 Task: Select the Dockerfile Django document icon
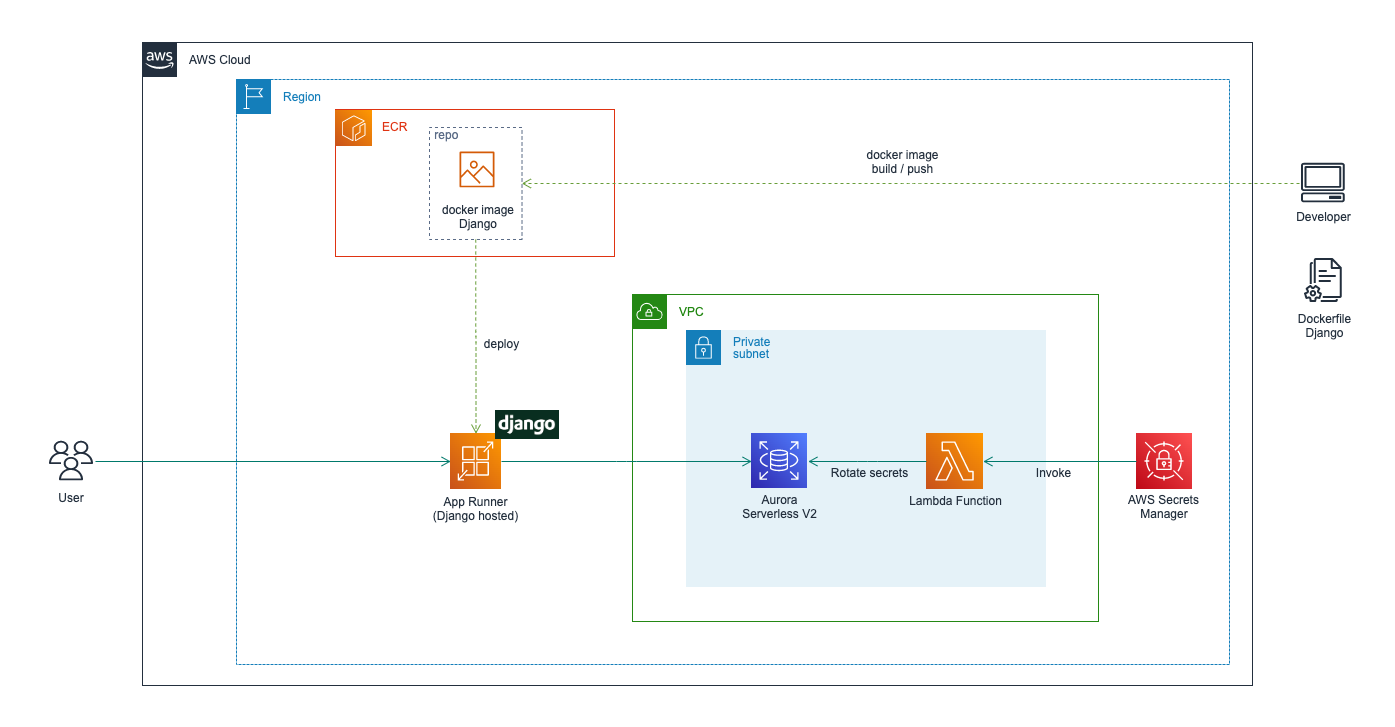coord(1323,280)
